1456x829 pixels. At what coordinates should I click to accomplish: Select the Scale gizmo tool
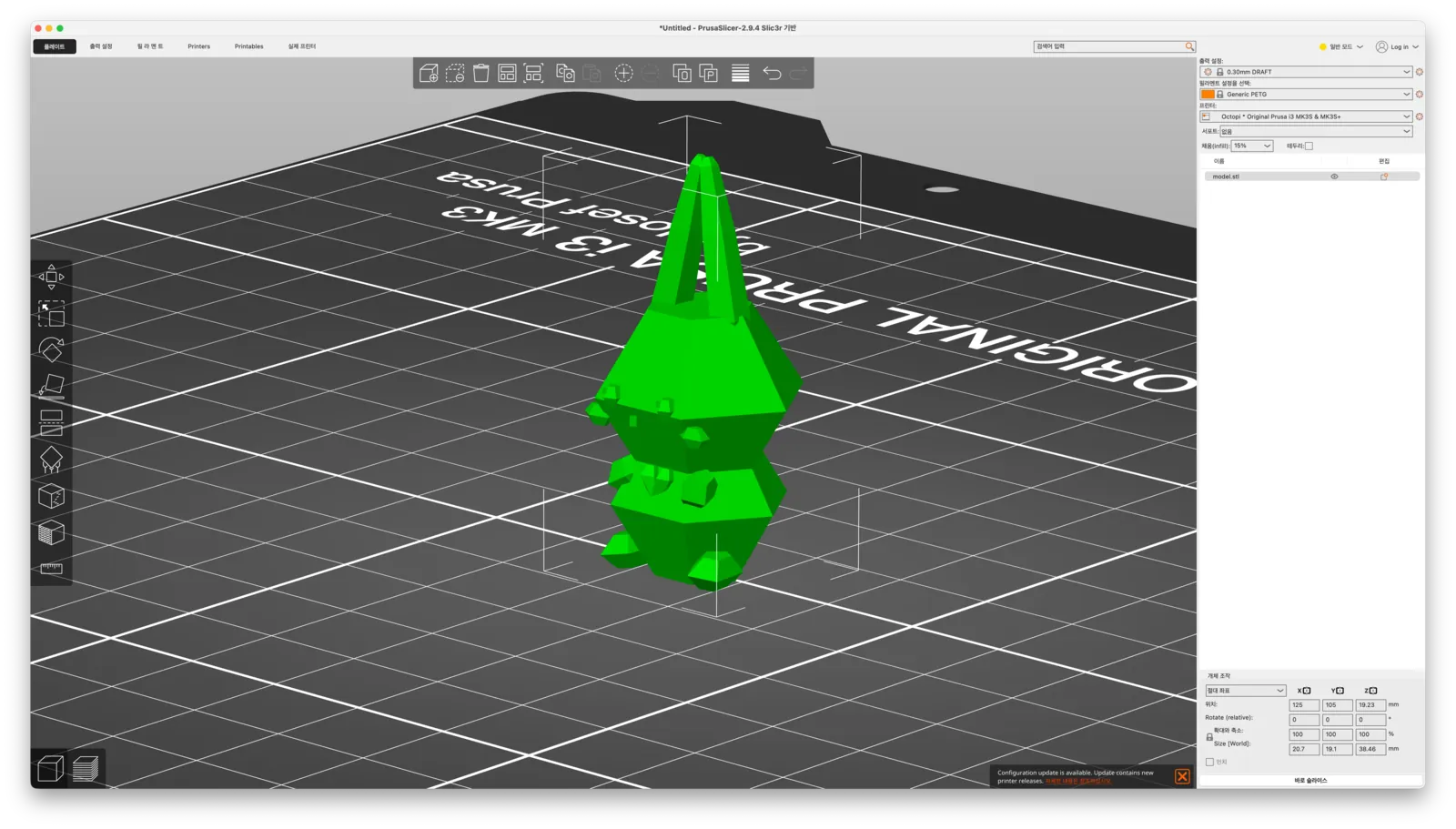[x=51, y=314]
